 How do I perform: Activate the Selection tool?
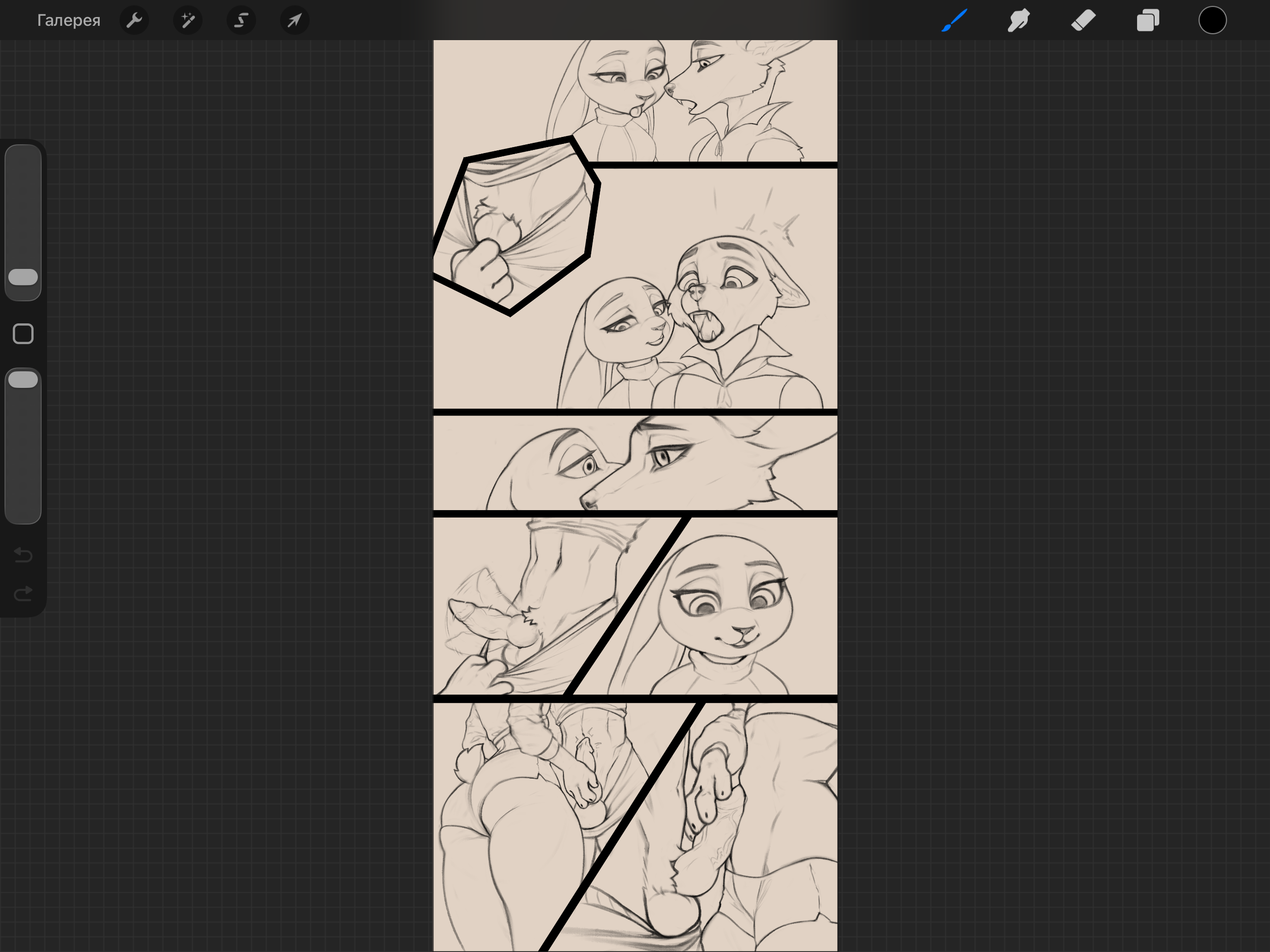point(241,21)
